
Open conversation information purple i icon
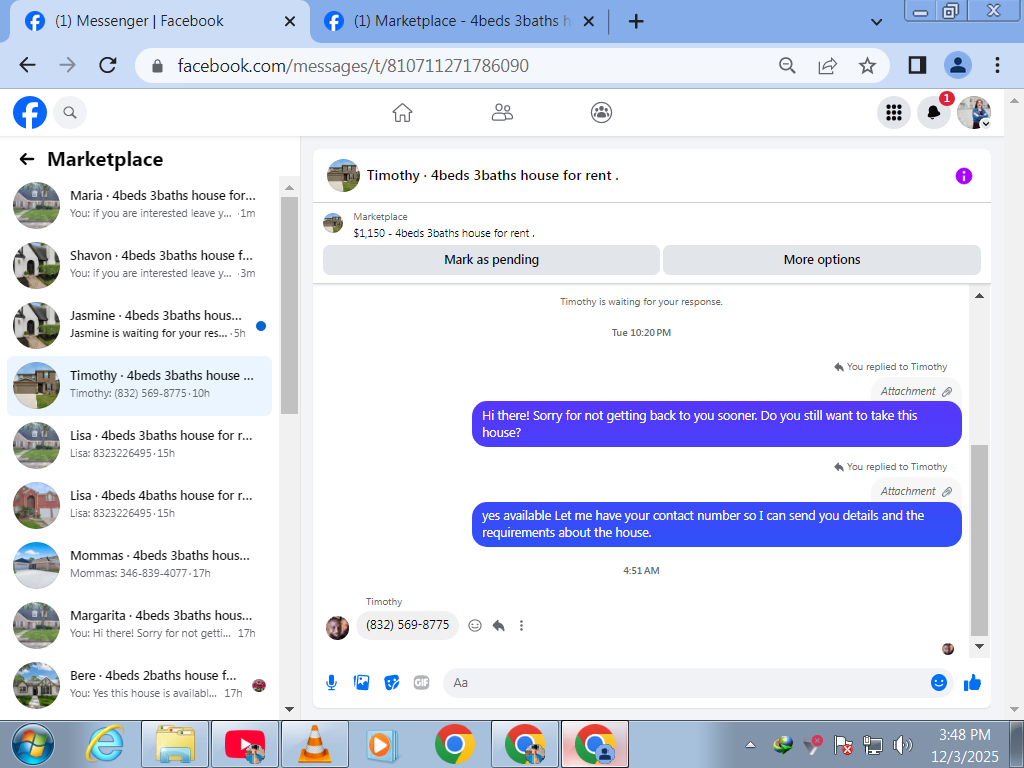point(963,176)
